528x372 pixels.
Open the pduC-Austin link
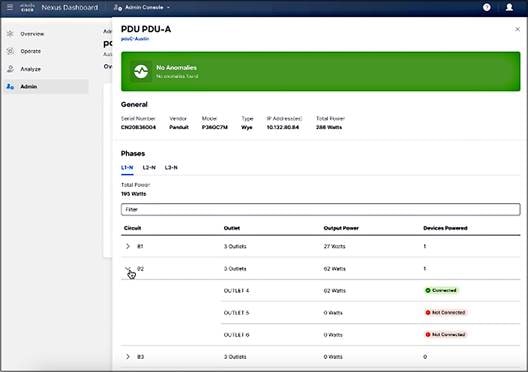coord(135,39)
